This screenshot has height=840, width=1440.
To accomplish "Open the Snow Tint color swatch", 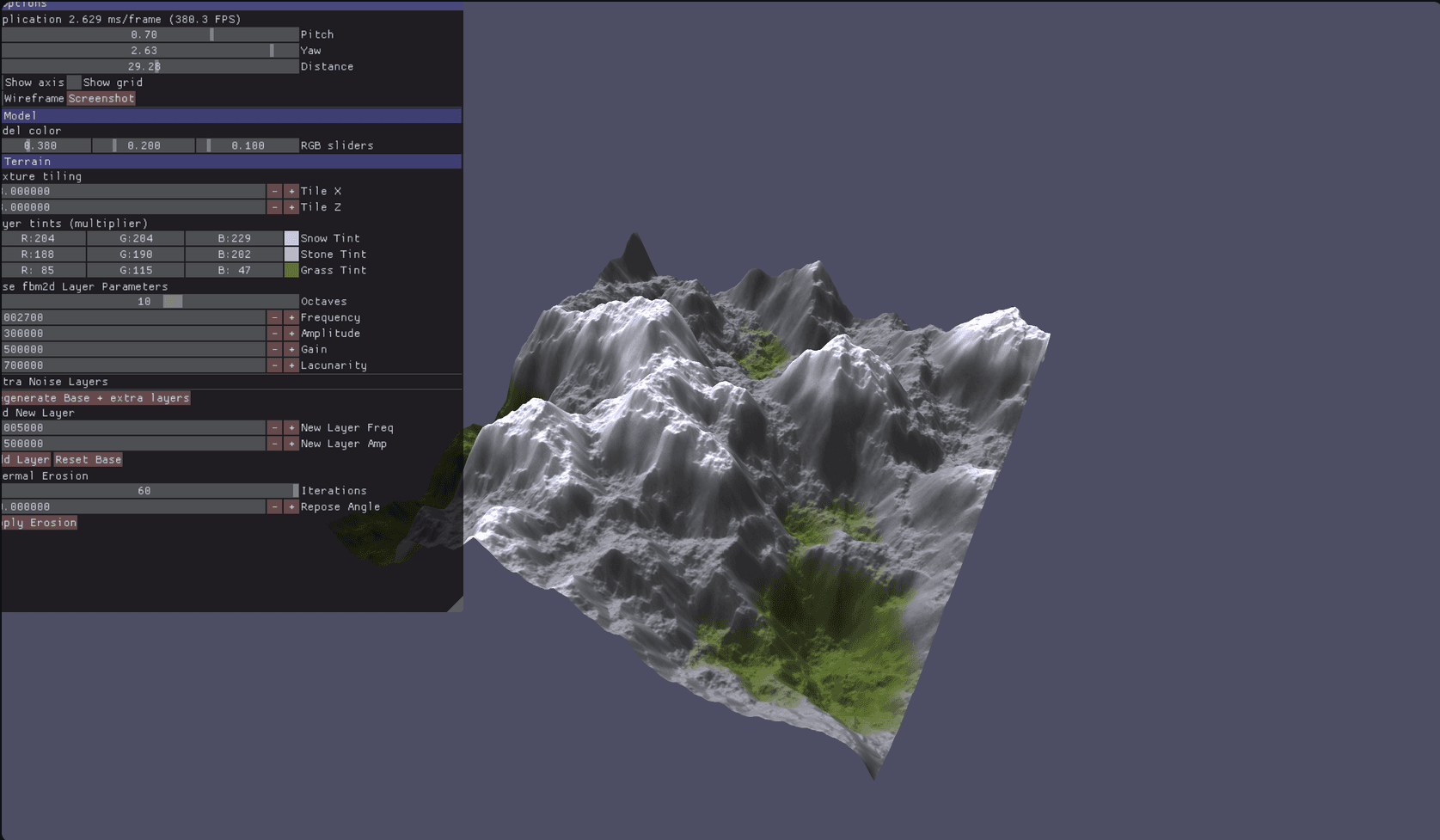I will (291, 238).
